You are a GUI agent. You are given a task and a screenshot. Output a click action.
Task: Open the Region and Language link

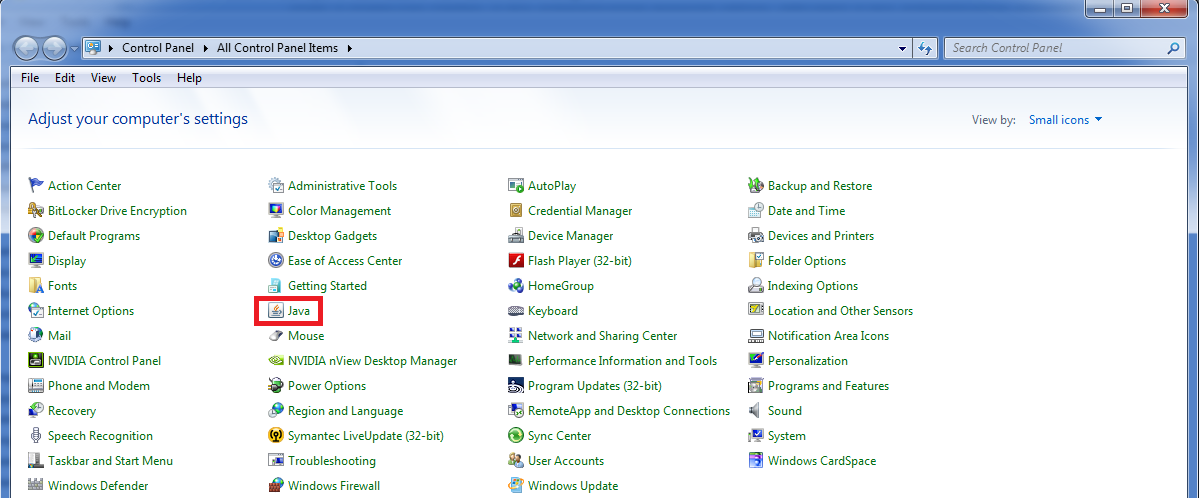346,411
